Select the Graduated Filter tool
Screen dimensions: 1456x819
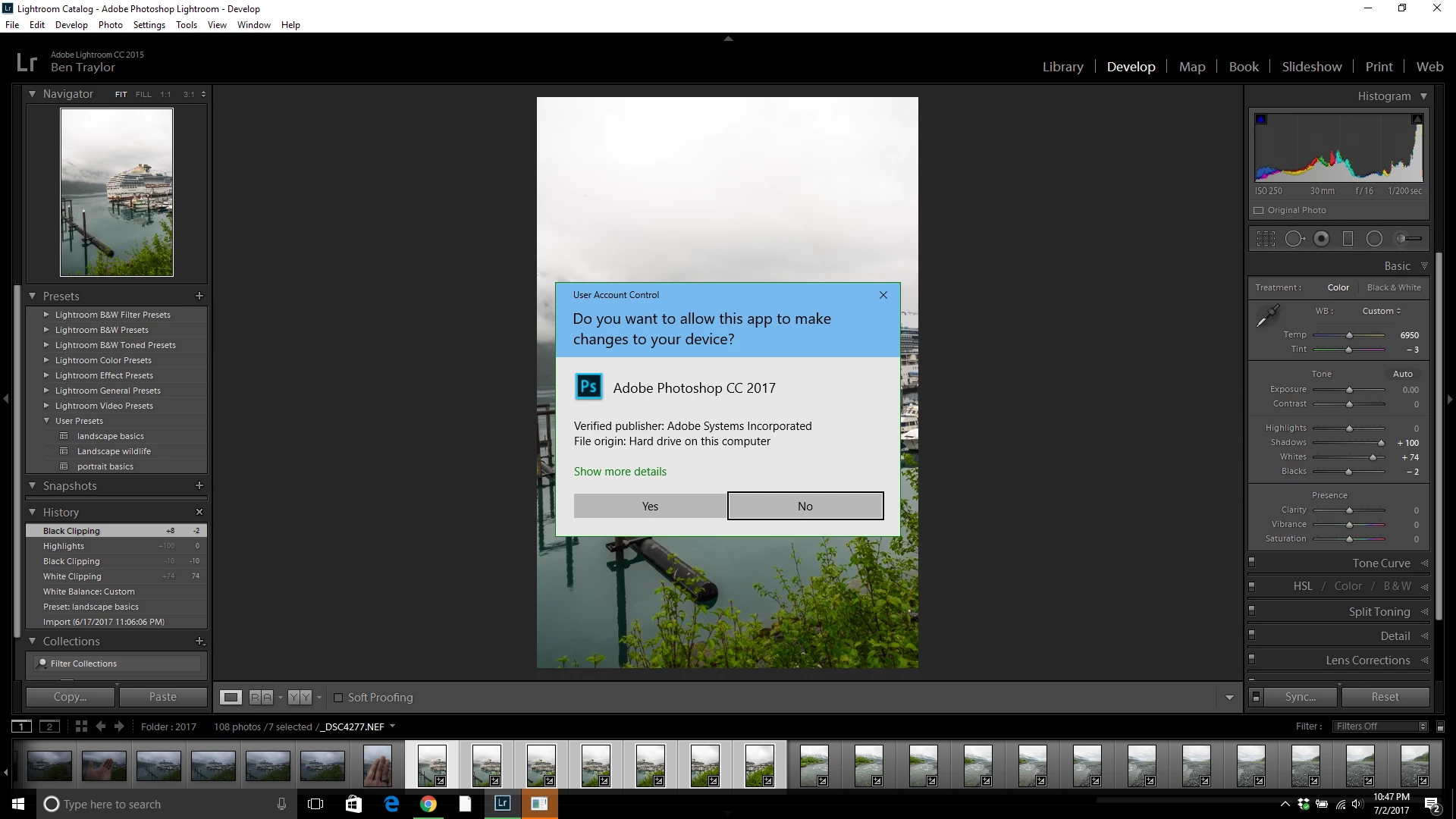point(1348,239)
